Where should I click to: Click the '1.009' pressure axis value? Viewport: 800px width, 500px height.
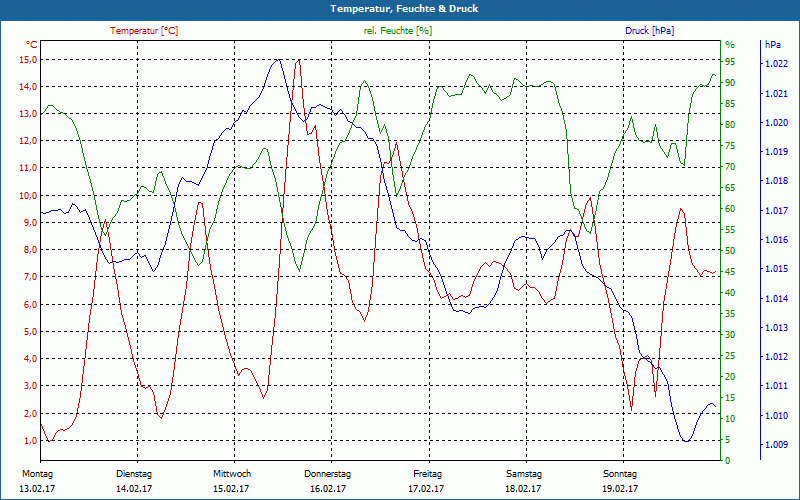coord(776,445)
